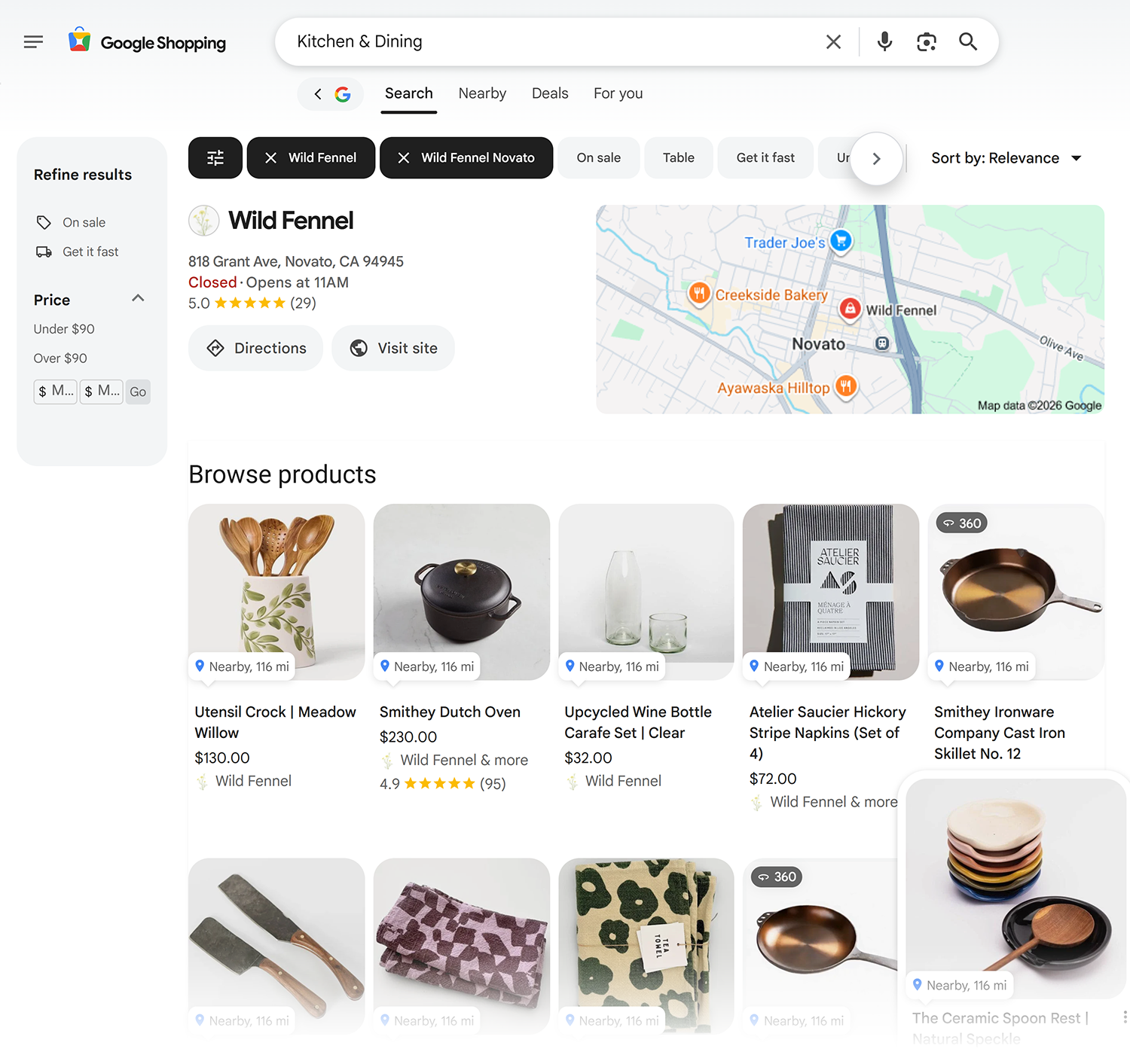This screenshot has height=1064, width=1130.
Task: Click the minimum price input field
Action: tap(56, 392)
